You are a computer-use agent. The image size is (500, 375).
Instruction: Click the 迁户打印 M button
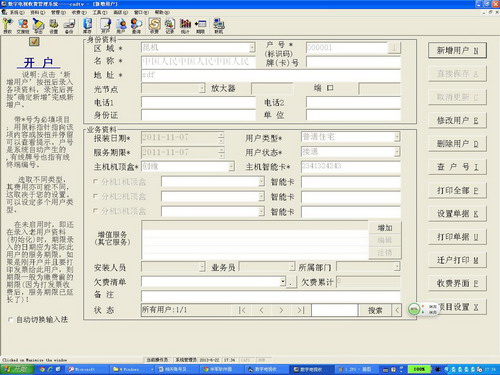[x=457, y=260]
